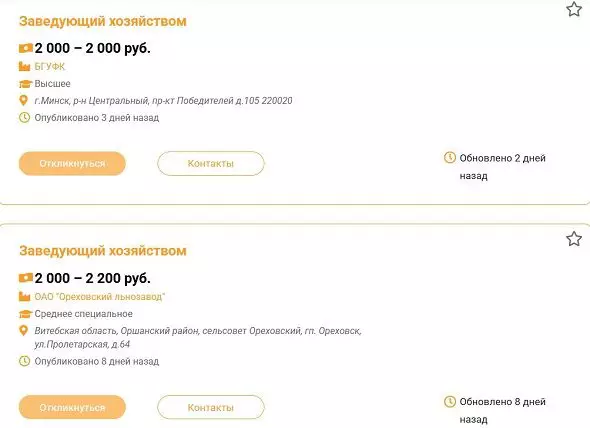The width and height of the screenshot is (590, 428).
Task: Click the graduation cap icon beside Высшее
Action: click(x=25, y=84)
